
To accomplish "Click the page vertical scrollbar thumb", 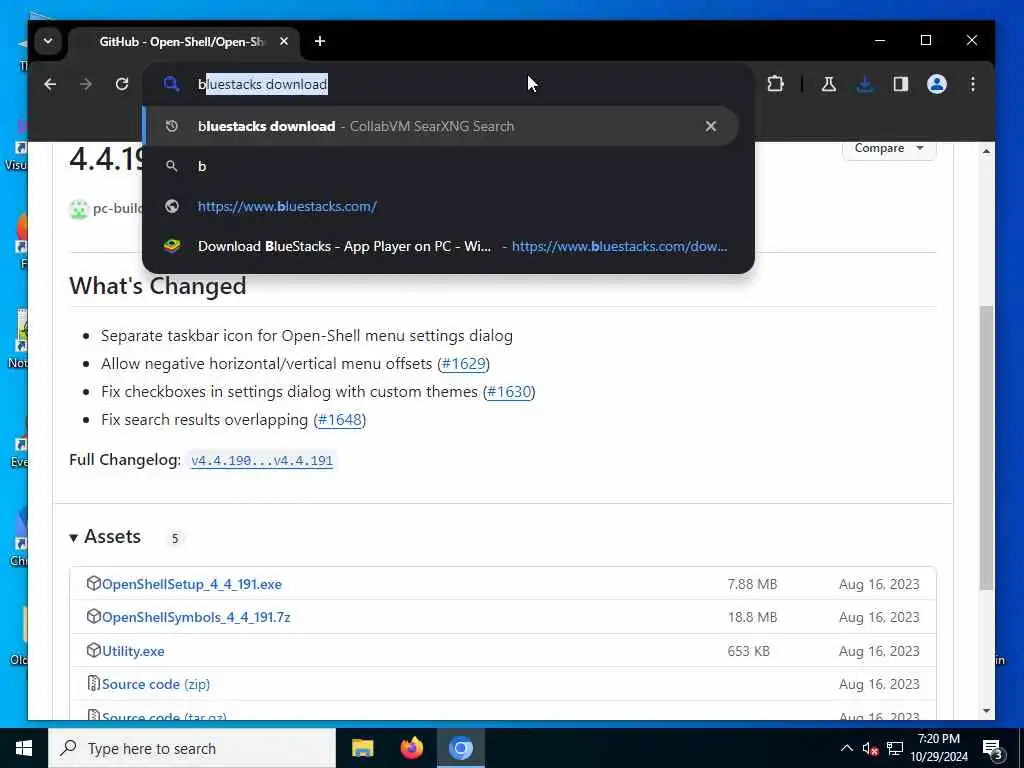I will pos(986,447).
